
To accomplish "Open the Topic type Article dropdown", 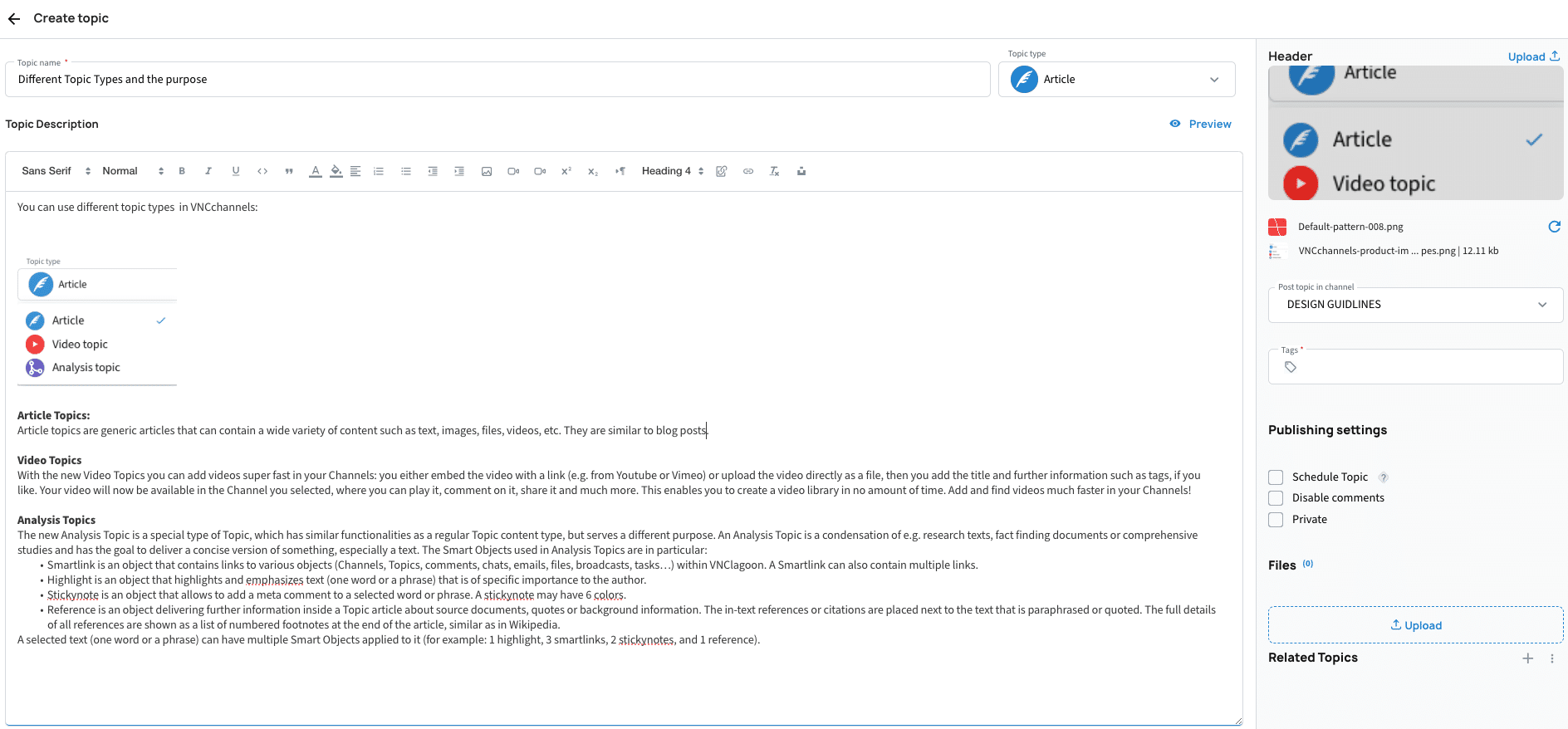I will [x=1116, y=80].
